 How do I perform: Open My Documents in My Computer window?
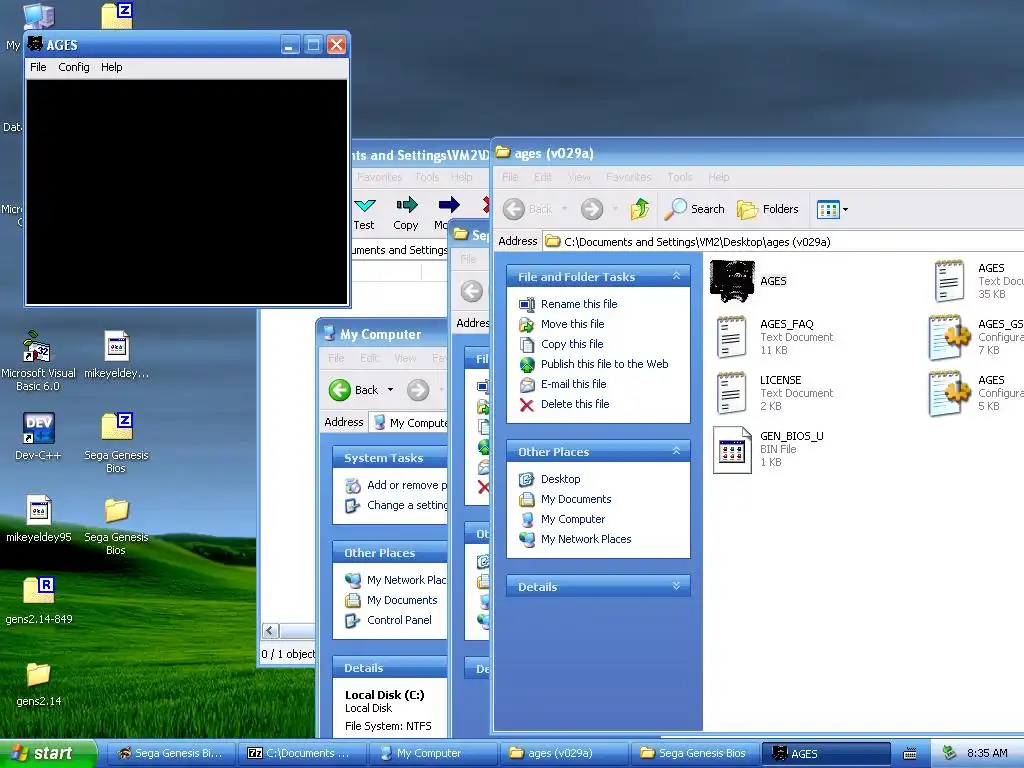click(402, 600)
